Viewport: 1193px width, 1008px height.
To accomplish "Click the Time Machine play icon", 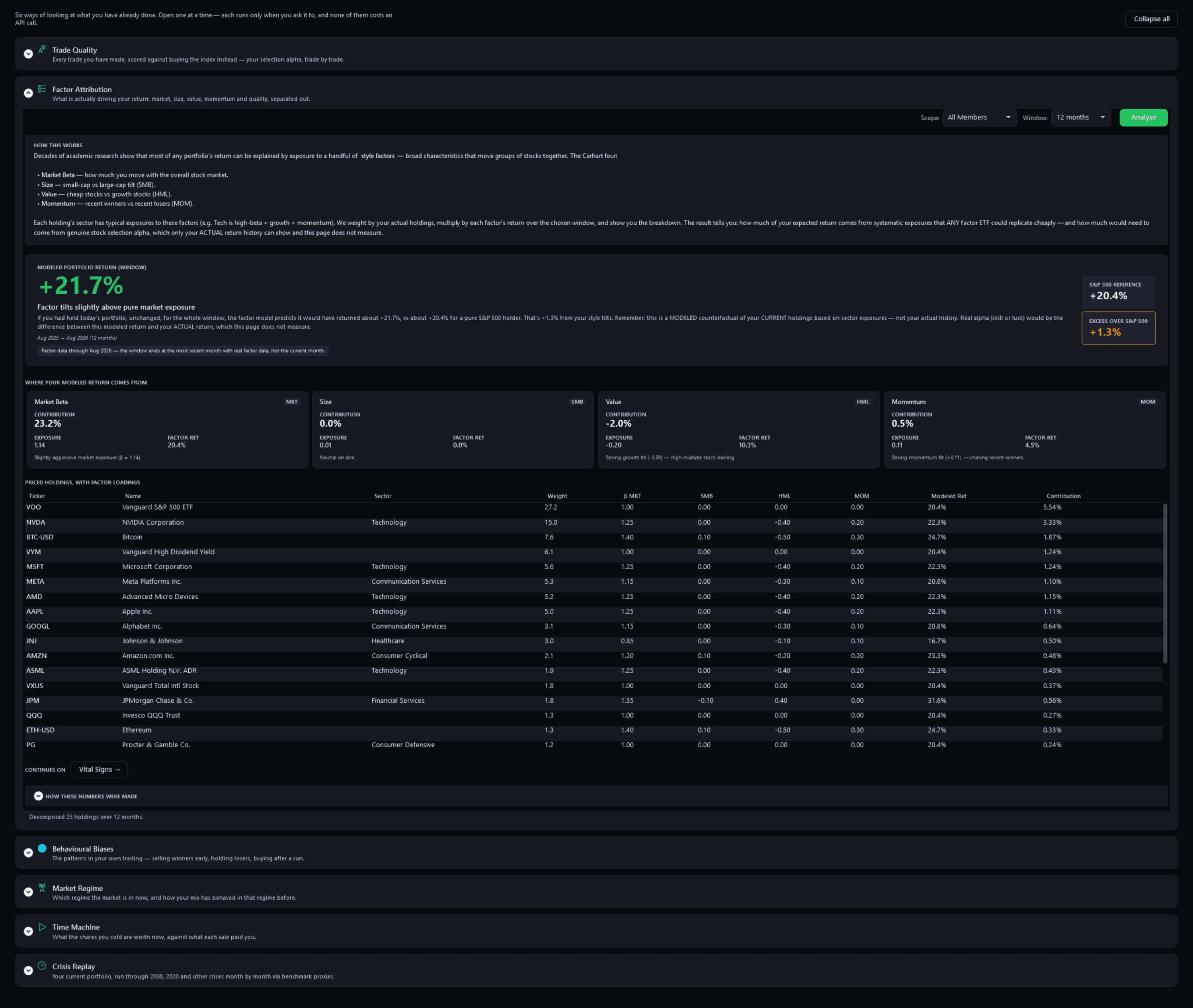I will pyautogui.click(x=42, y=927).
